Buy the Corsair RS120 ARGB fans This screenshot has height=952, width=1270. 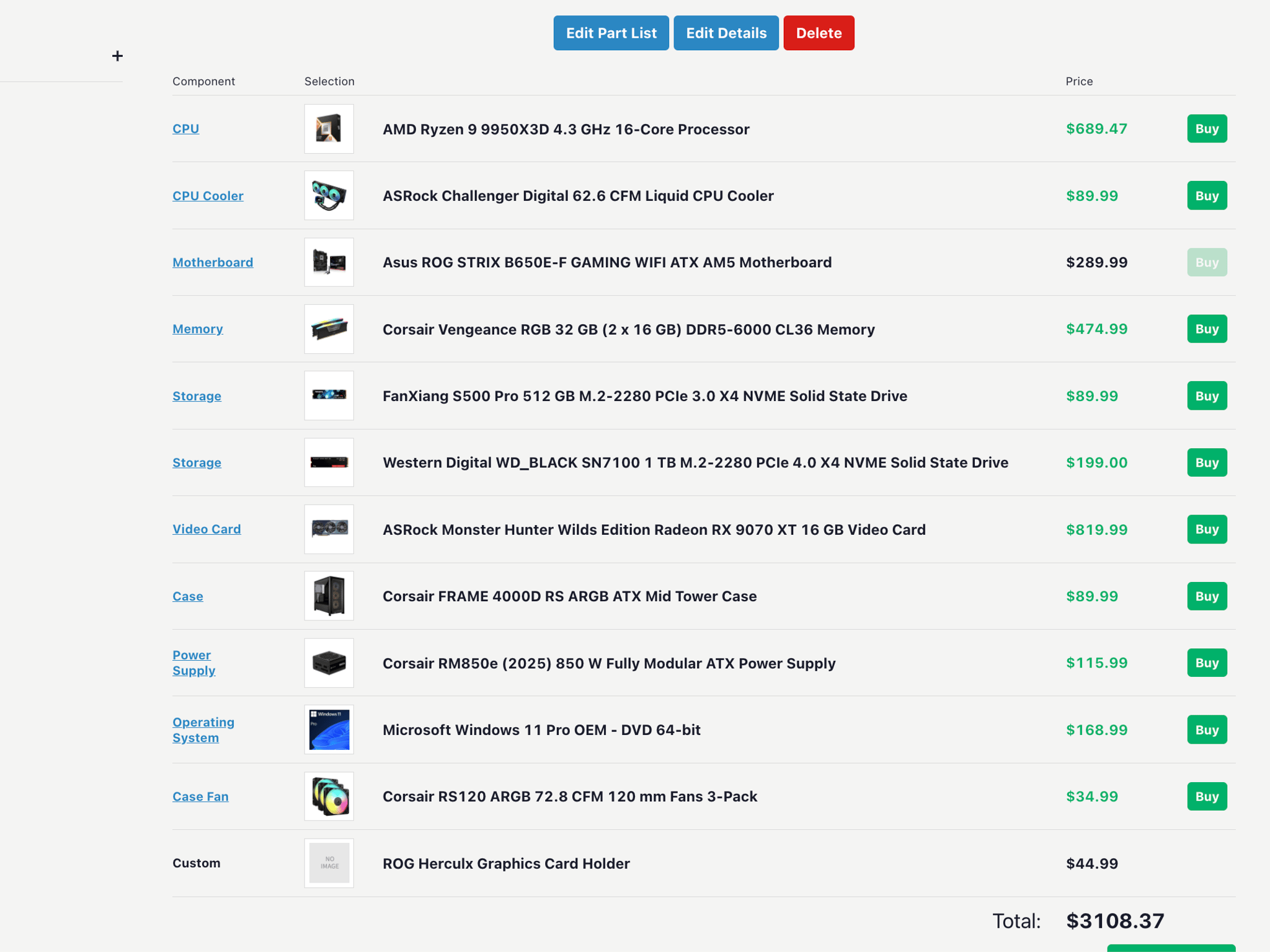1207,796
